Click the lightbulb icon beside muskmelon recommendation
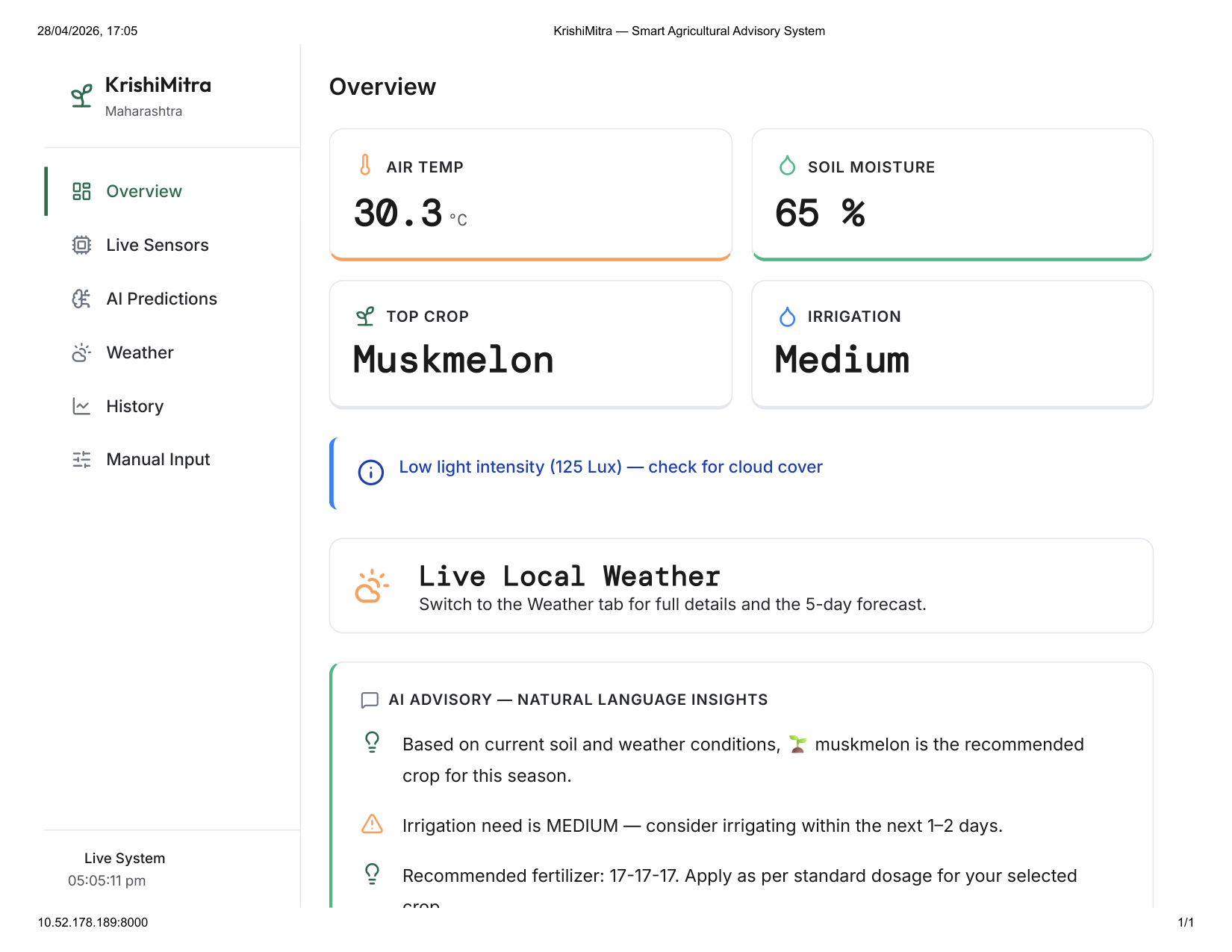 point(372,741)
